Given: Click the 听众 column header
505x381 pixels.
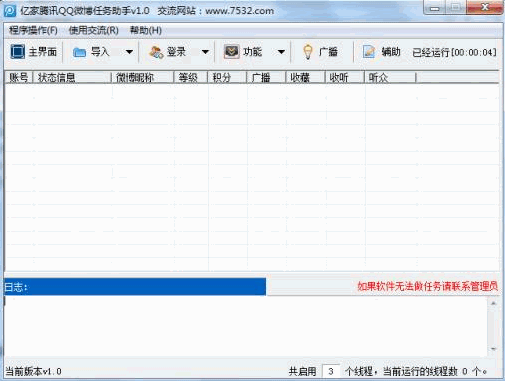Looking at the screenshot, I should [390, 77].
